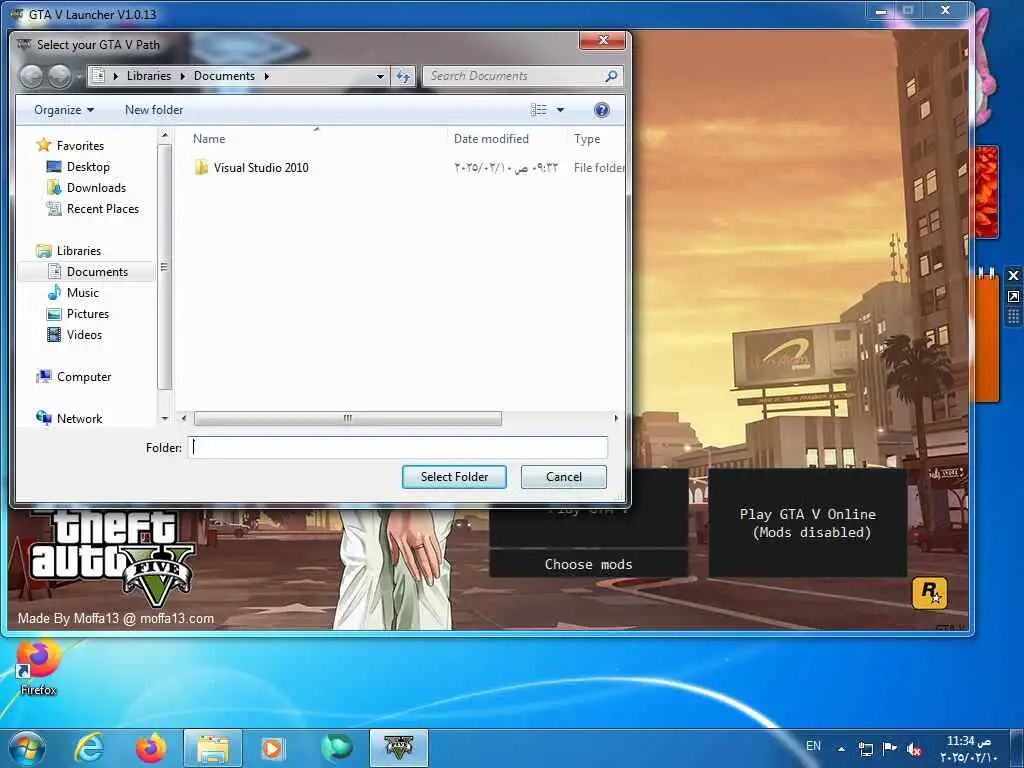Create a New folder
Image resolution: width=1024 pixels, height=768 pixels.
pos(154,110)
